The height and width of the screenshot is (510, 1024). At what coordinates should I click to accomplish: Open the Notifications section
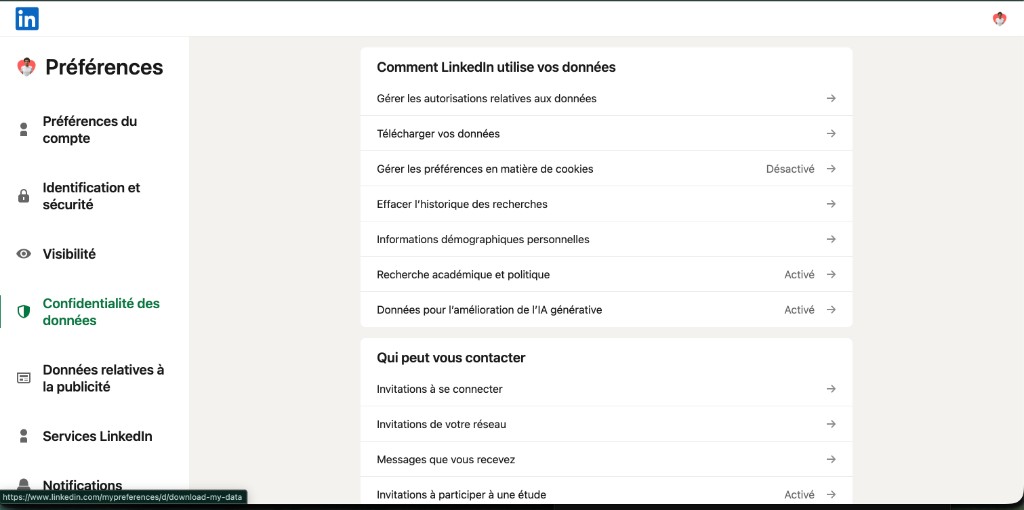tap(82, 485)
